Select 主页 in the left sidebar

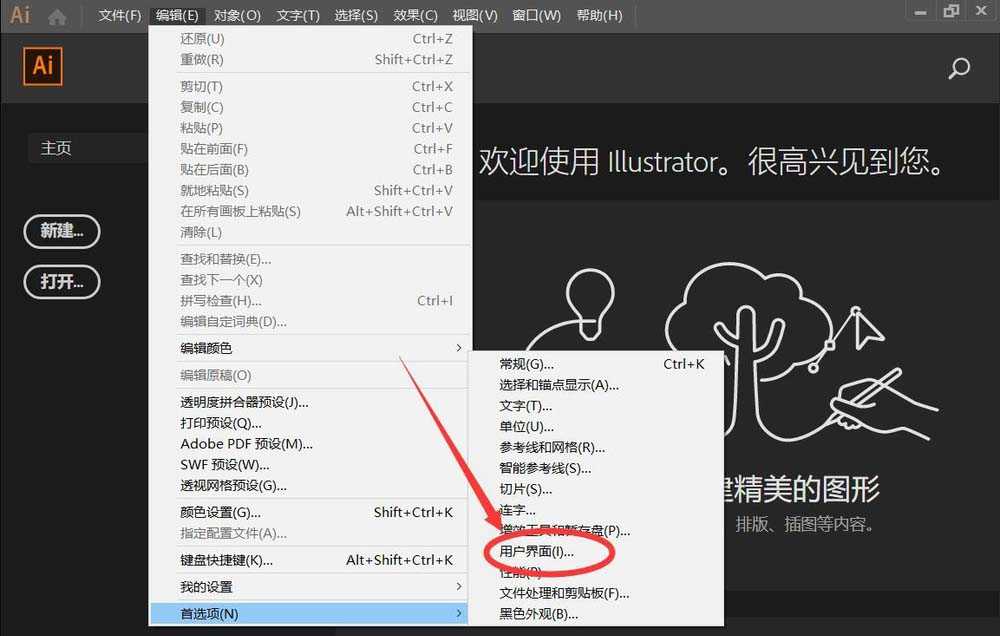[x=55, y=147]
